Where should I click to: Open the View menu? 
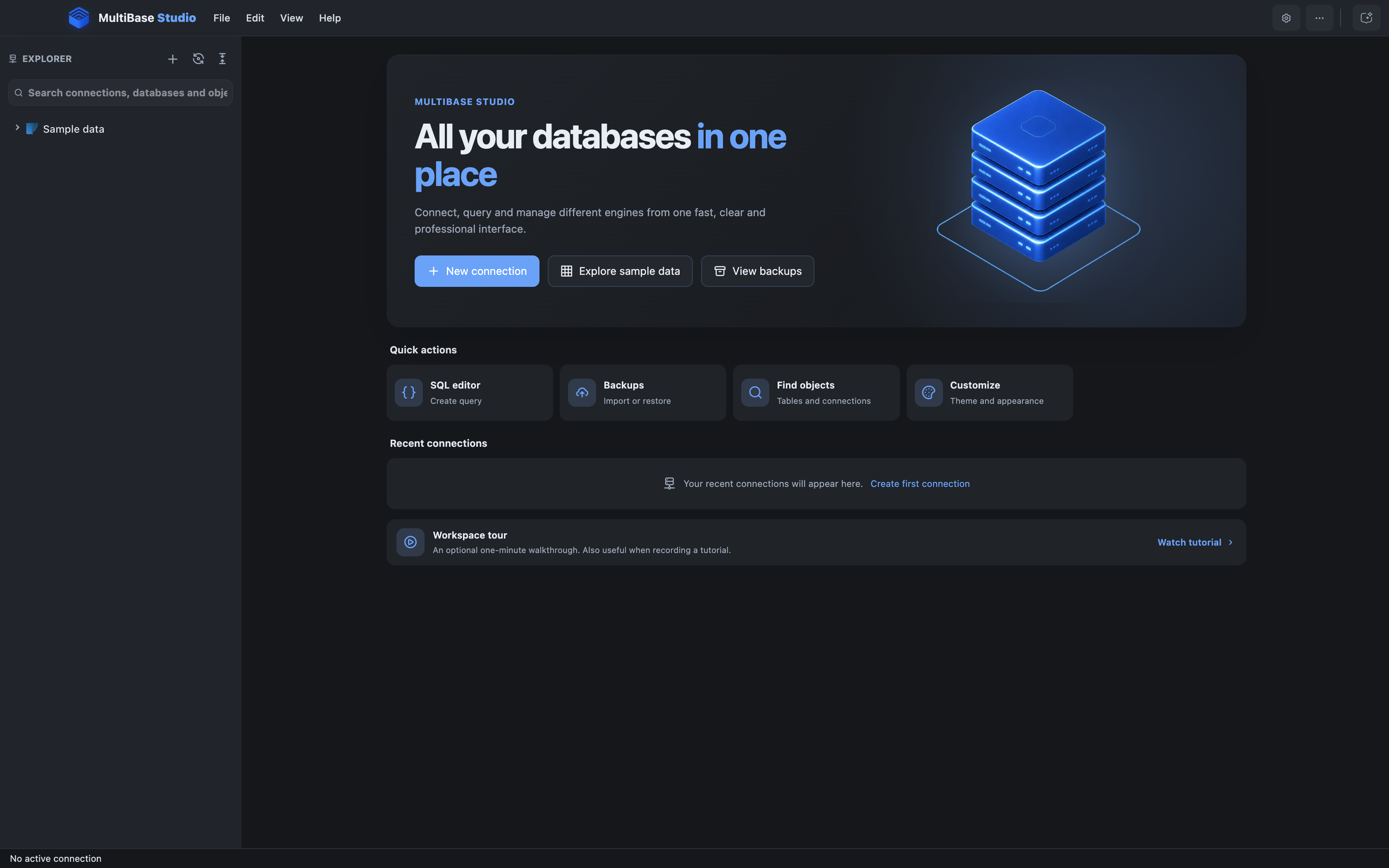pyautogui.click(x=291, y=18)
